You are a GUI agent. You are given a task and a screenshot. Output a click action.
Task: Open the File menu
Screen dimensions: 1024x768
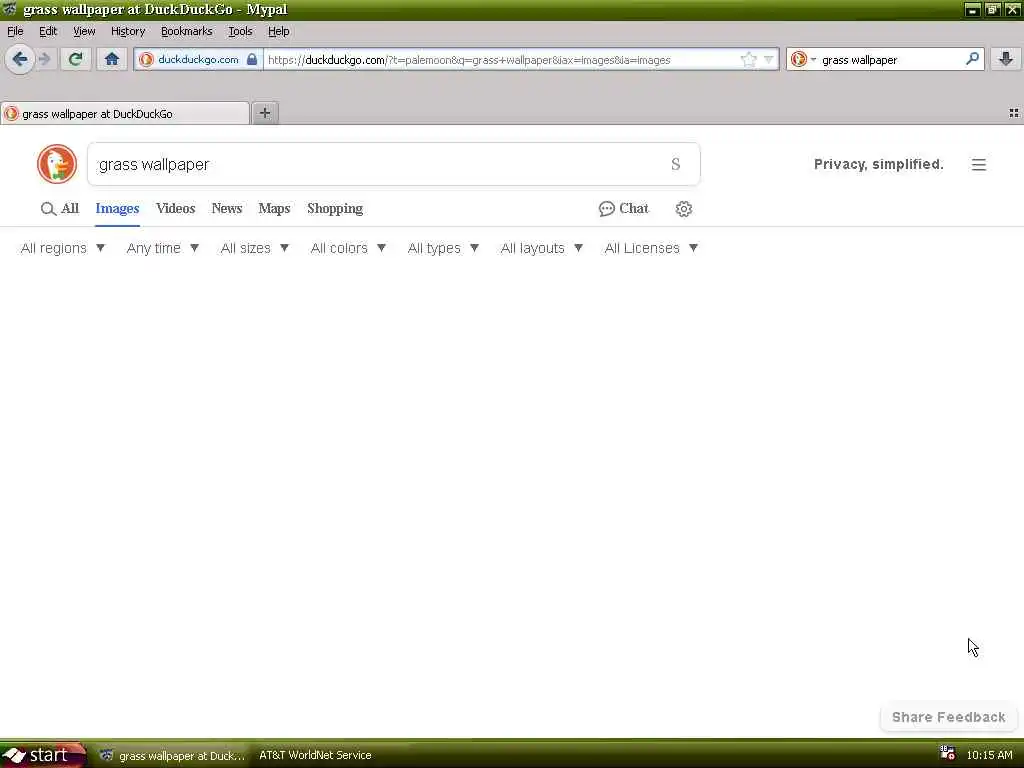tap(15, 31)
